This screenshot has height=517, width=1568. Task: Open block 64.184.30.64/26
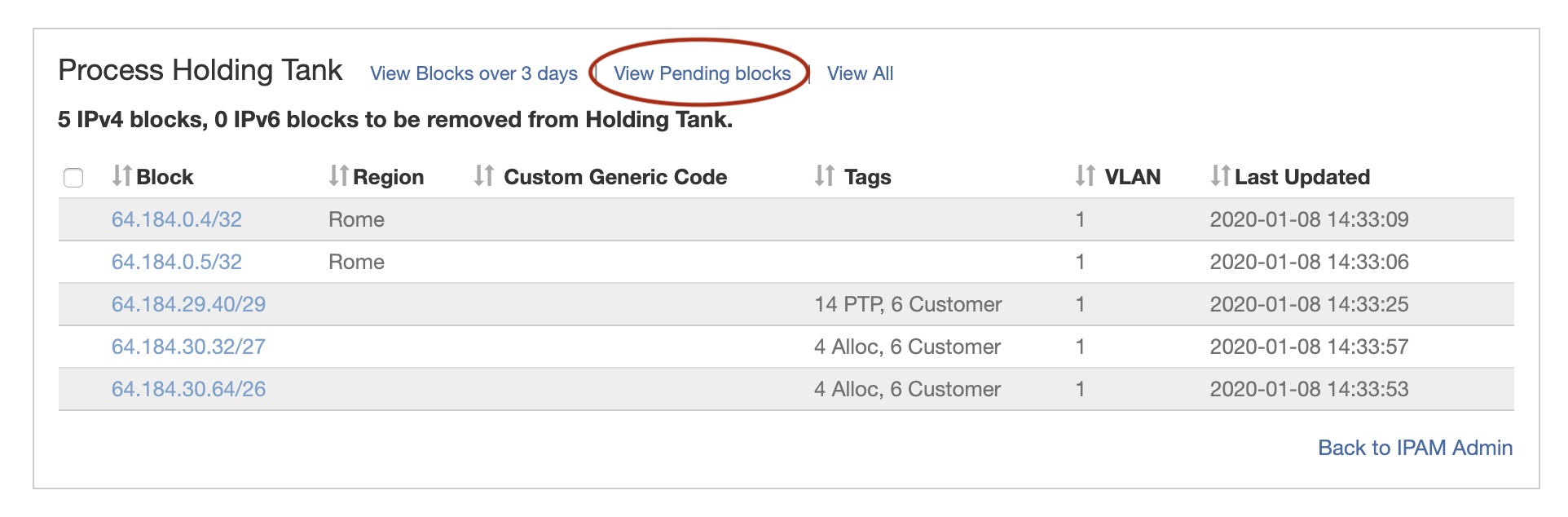[188, 389]
